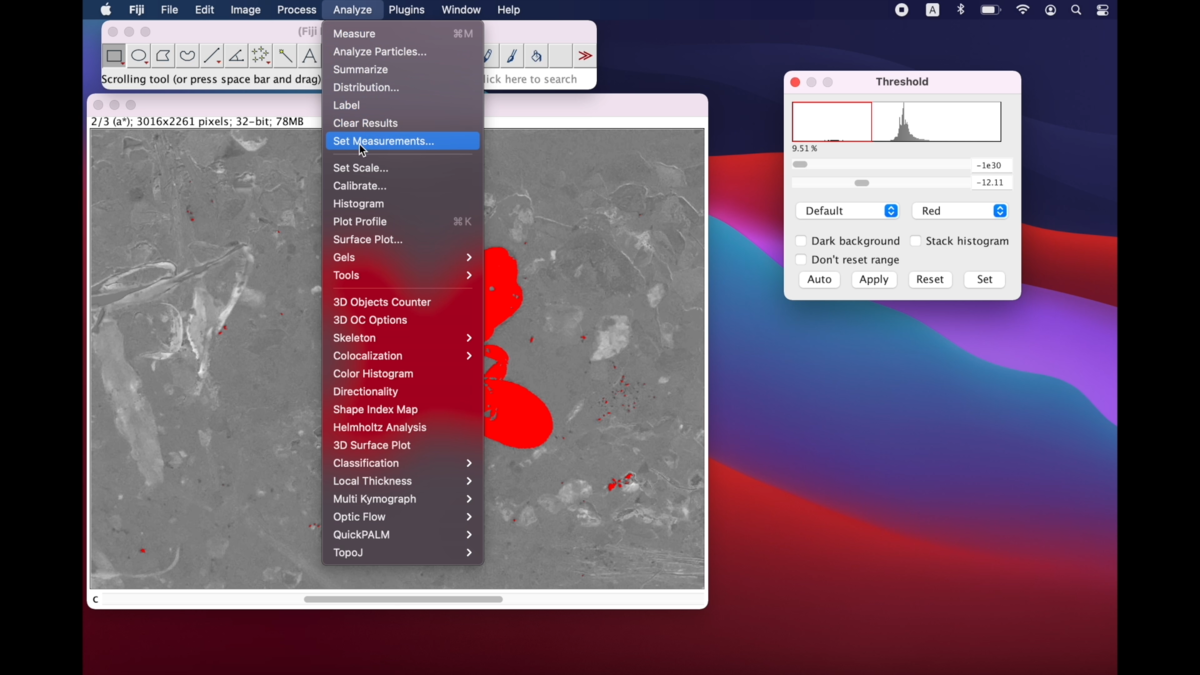Viewport: 1200px width, 675px height.
Task: Choose Analyze Particles from the menu
Action: point(402,52)
